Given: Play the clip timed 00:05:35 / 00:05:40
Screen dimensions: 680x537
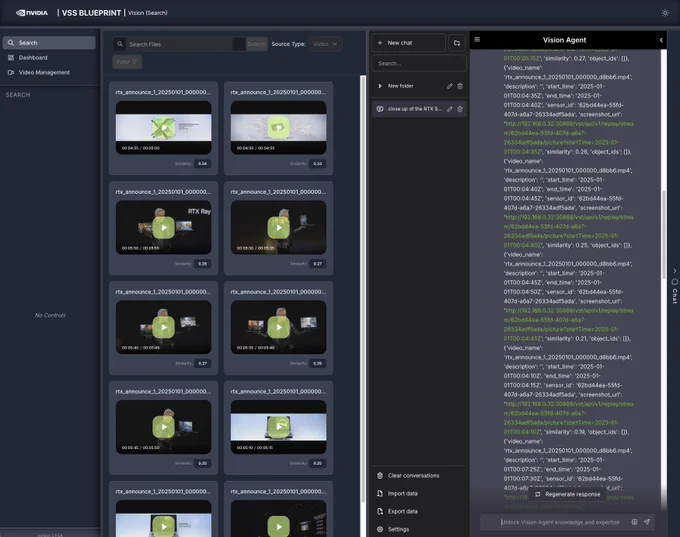Looking at the screenshot, I should coord(278,327).
